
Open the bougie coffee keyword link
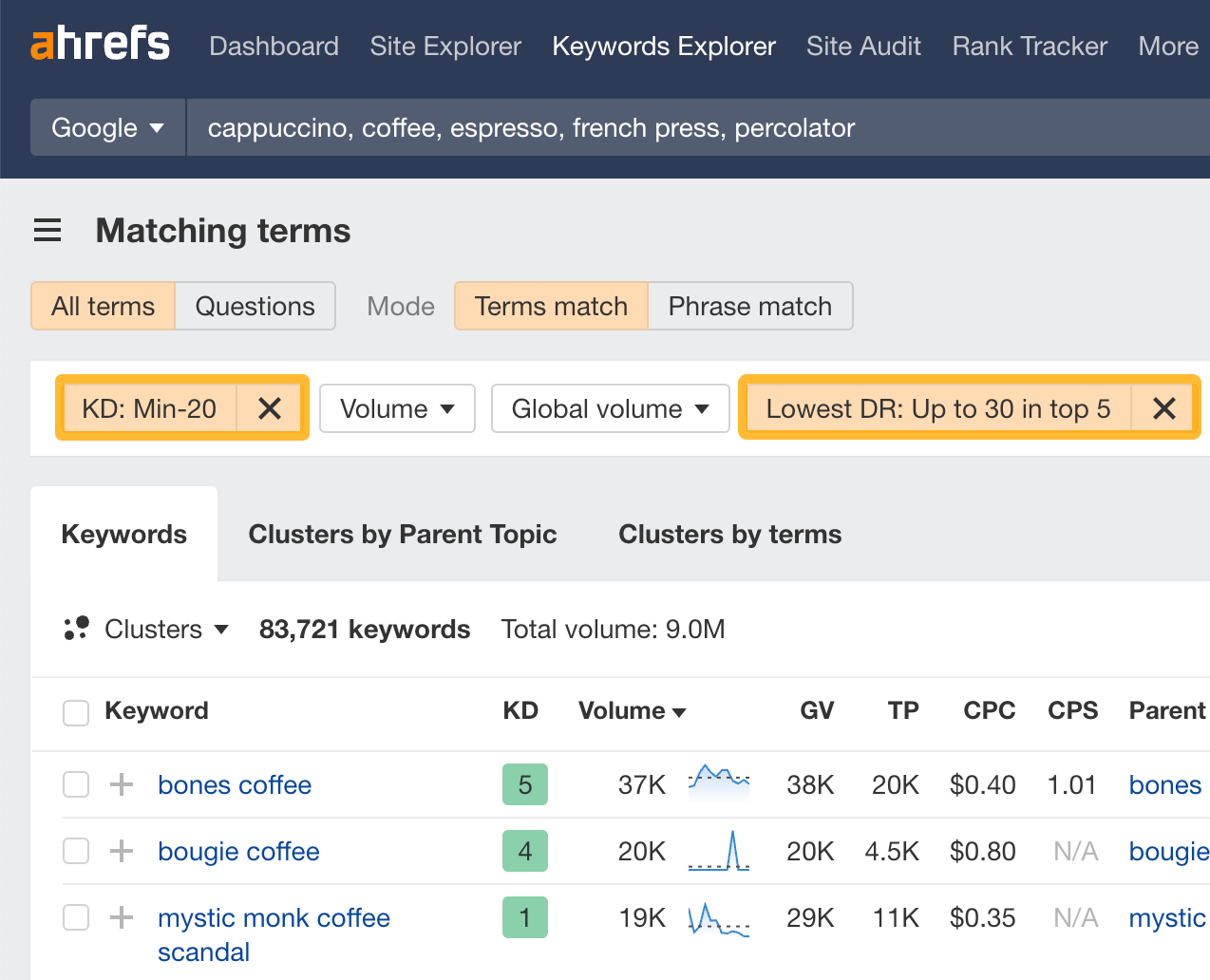pos(238,851)
